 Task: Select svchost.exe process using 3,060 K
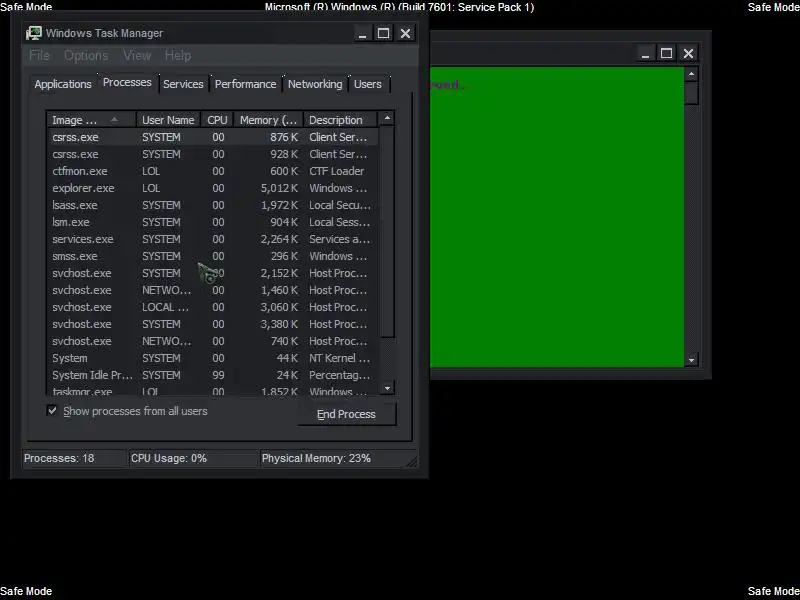pyautogui.click(x=213, y=307)
